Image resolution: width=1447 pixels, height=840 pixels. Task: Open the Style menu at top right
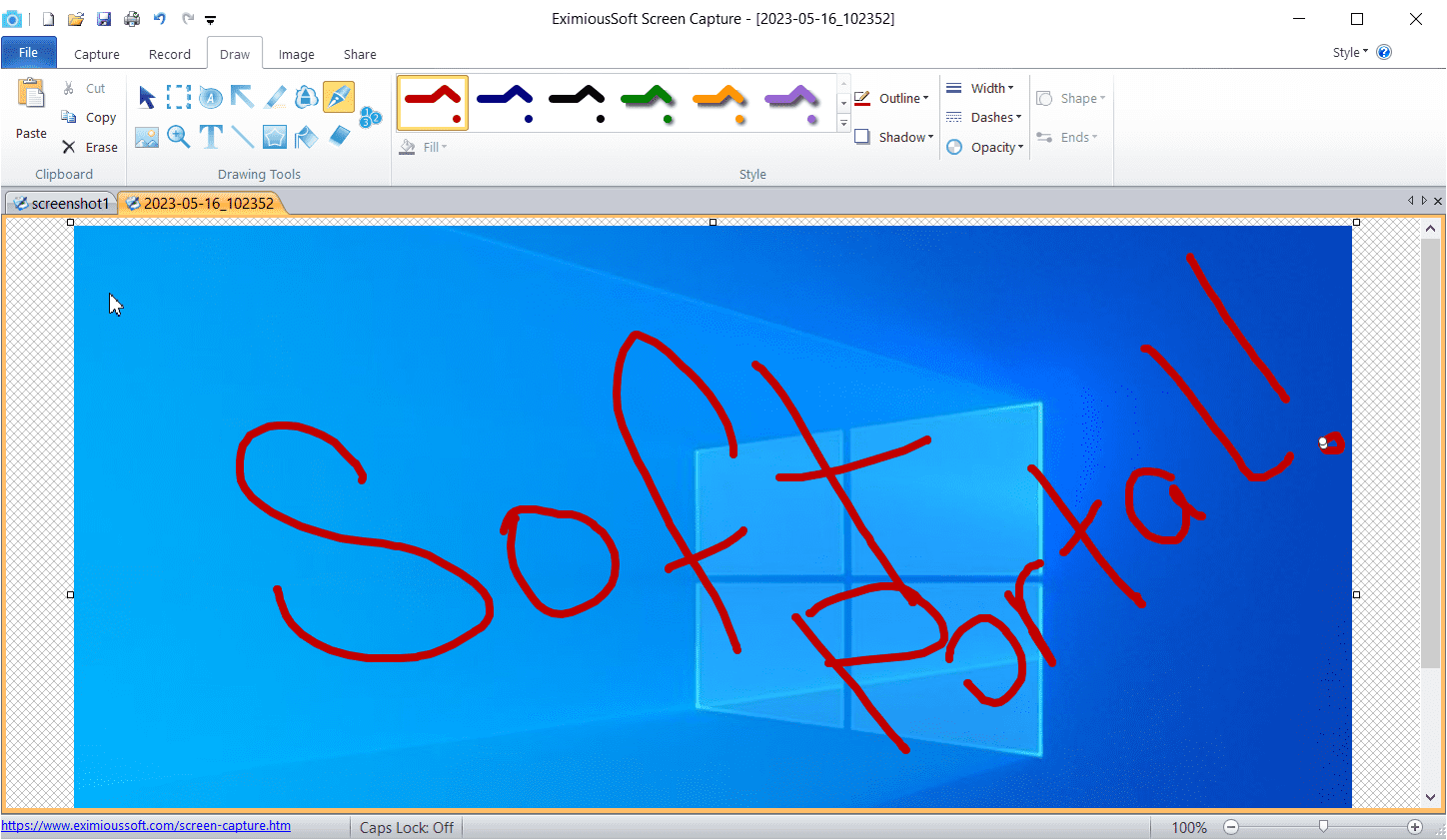[x=1350, y=52]
